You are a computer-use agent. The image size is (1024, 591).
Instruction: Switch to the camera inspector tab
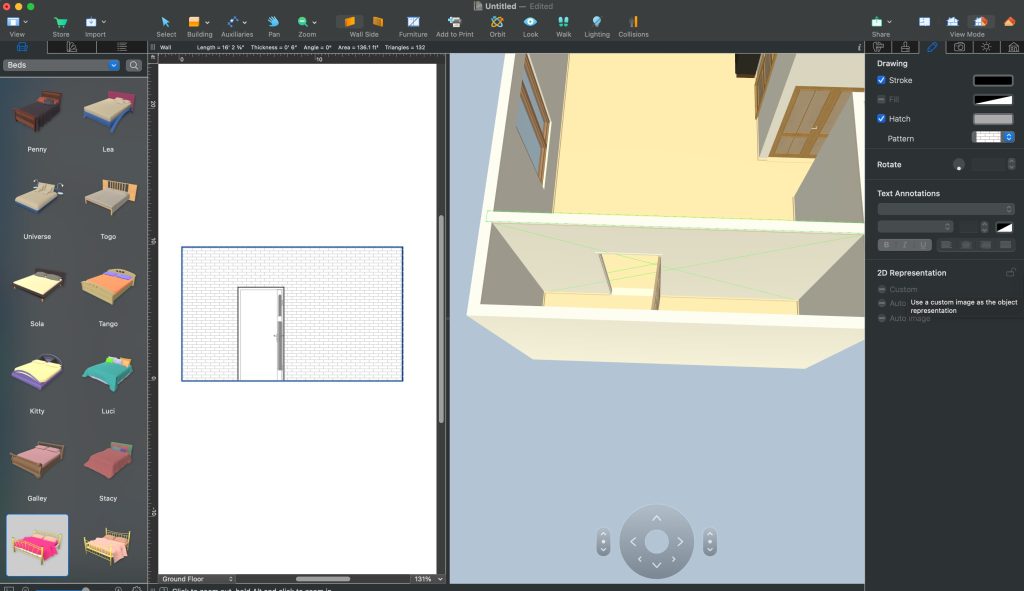click(x=958, y=46)
